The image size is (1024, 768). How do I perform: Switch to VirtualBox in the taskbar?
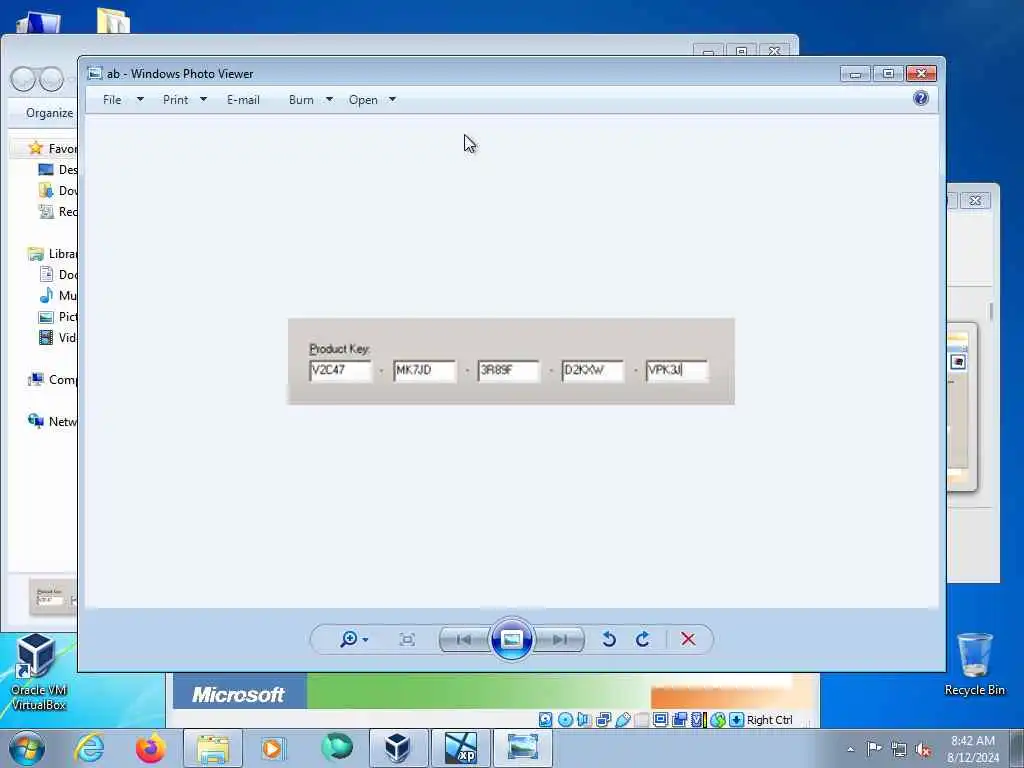[x=398, y=748]
